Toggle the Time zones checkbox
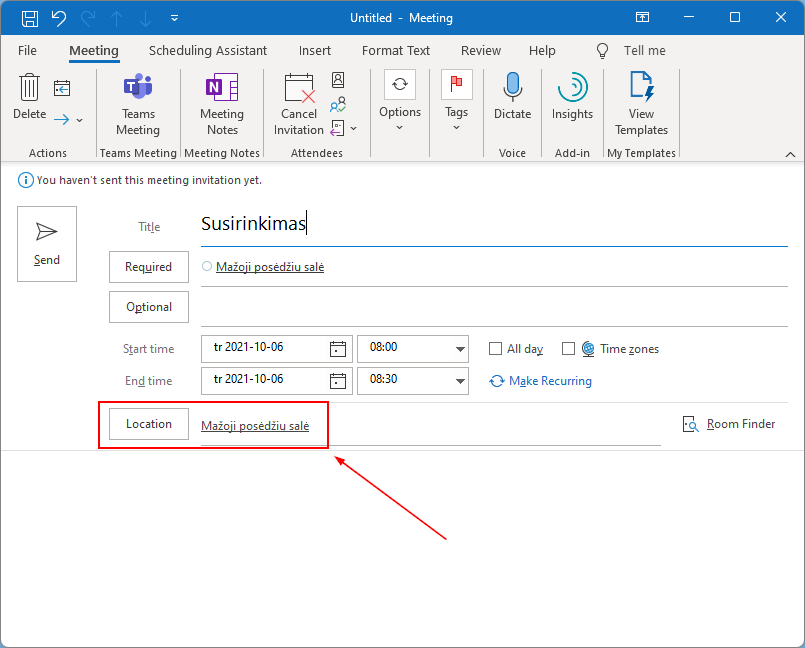The height and width of the screenshot is (648, 805). click(x=568, y=349)
